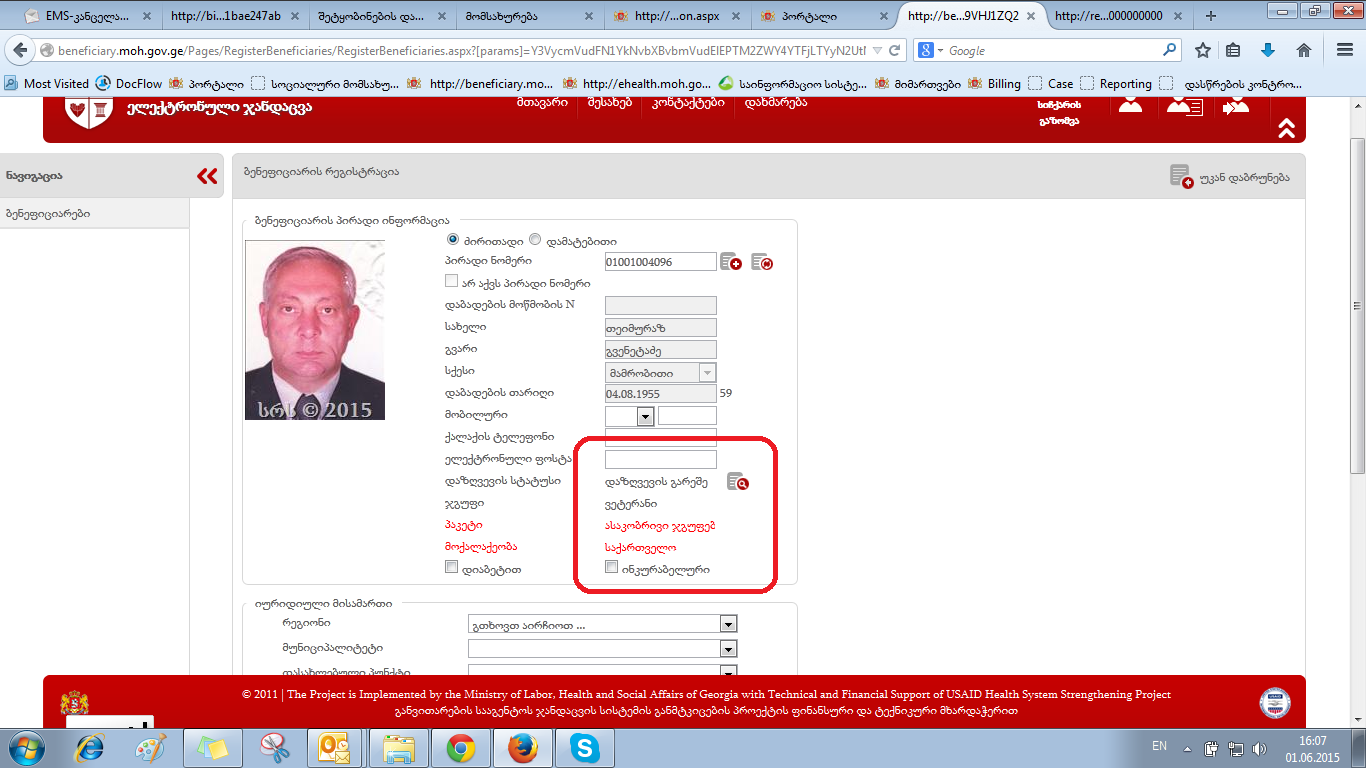Tick the ინკურაბელური checkbox
The image size is (1366, 768).
click(612, 568)
